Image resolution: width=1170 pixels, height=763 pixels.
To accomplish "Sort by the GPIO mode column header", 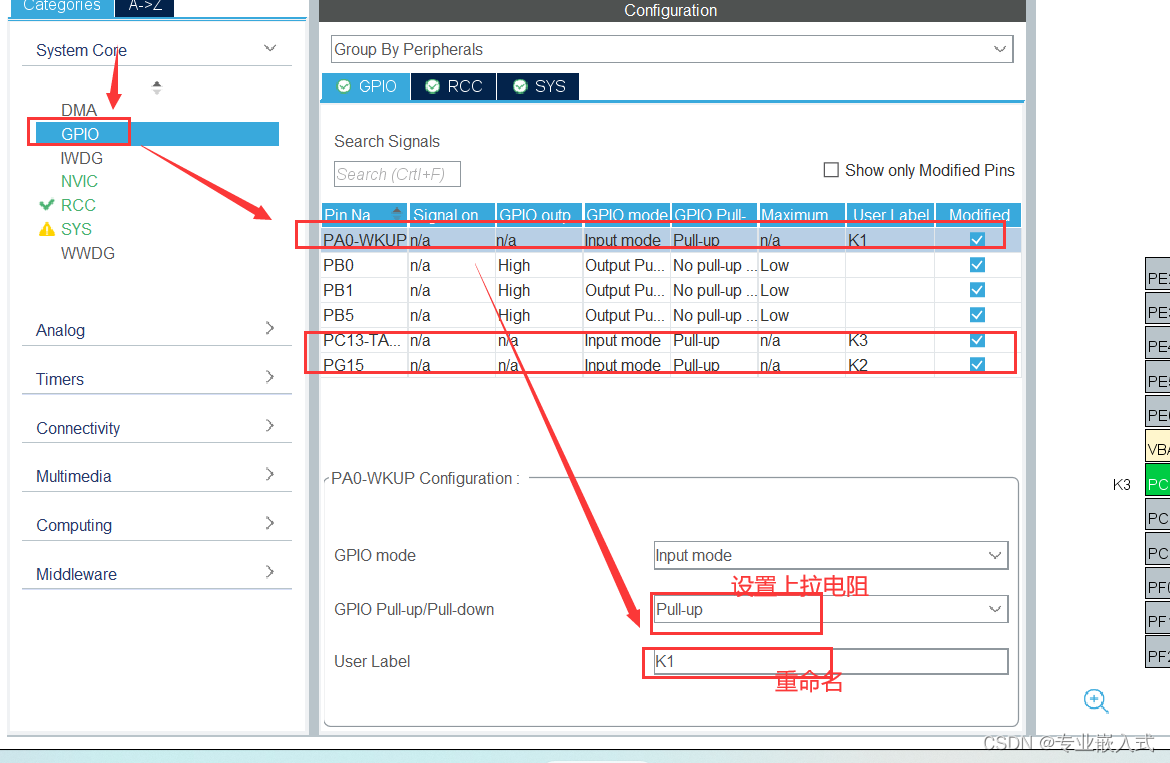I will click(627, 215).
